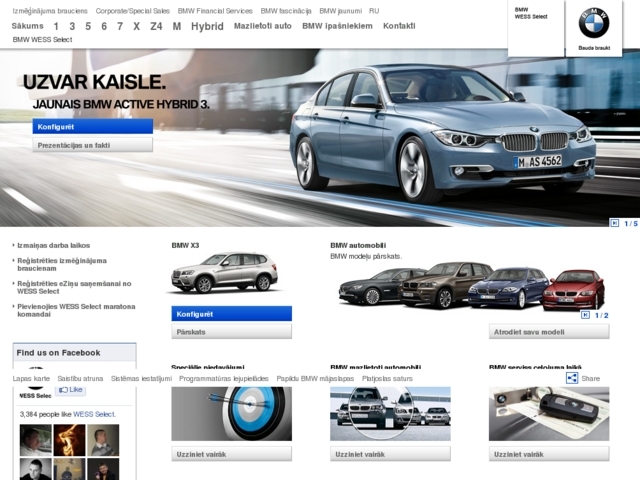Click the hero slideshow next-slide icon
This screenshot has height=480, width=640.
coord(614,223)
